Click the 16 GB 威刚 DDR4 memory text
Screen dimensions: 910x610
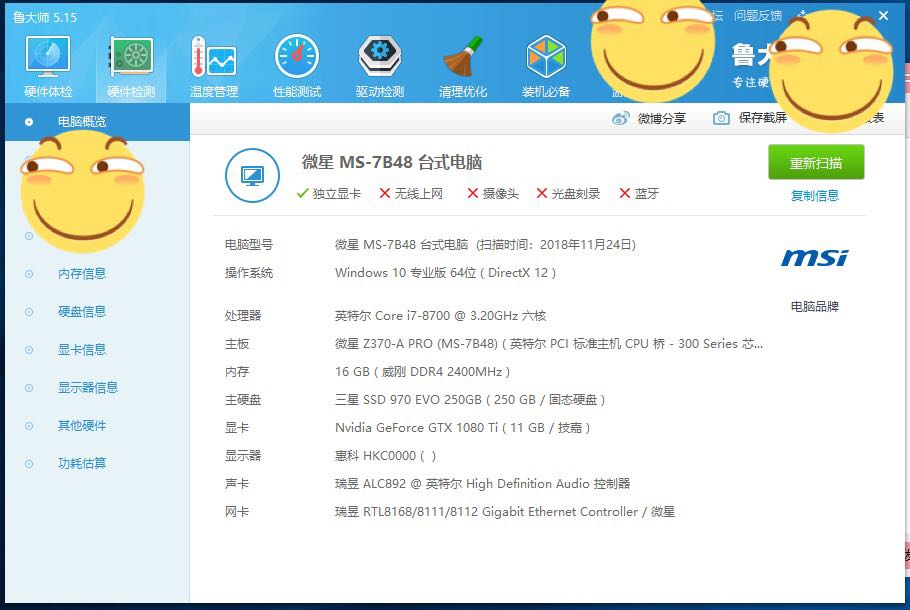(x=422, y=371)
